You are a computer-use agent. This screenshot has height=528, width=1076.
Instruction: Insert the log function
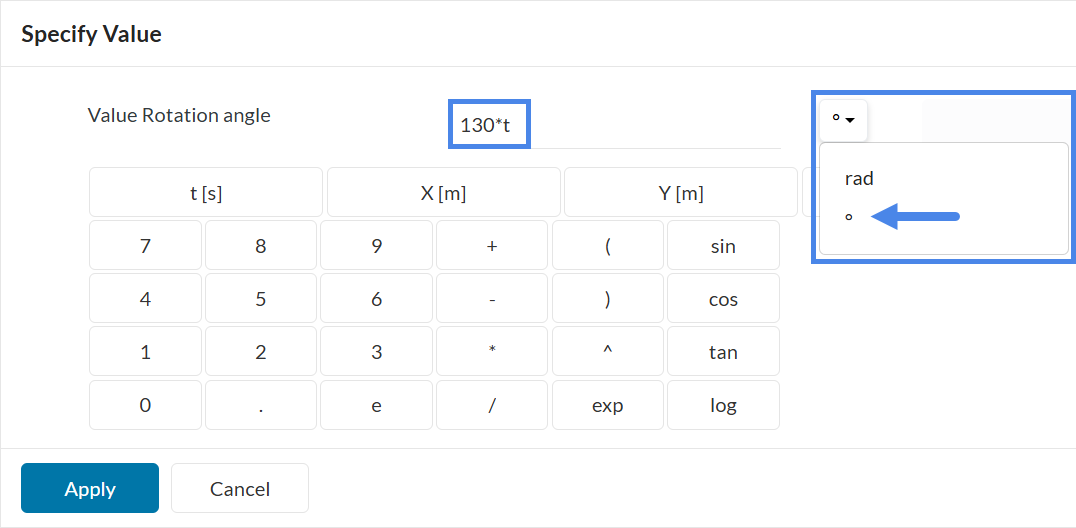pos(723,405)
